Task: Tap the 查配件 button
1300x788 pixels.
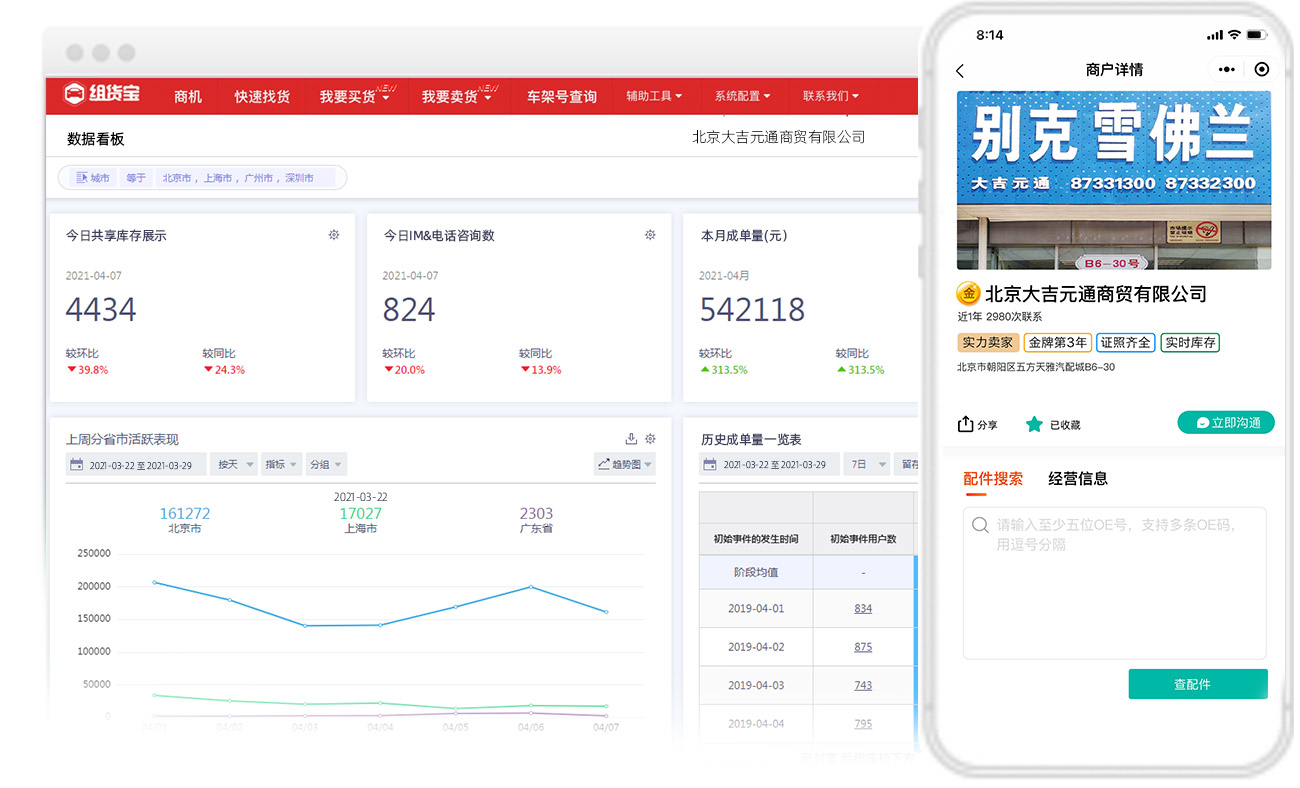Action: [1198, 684]
